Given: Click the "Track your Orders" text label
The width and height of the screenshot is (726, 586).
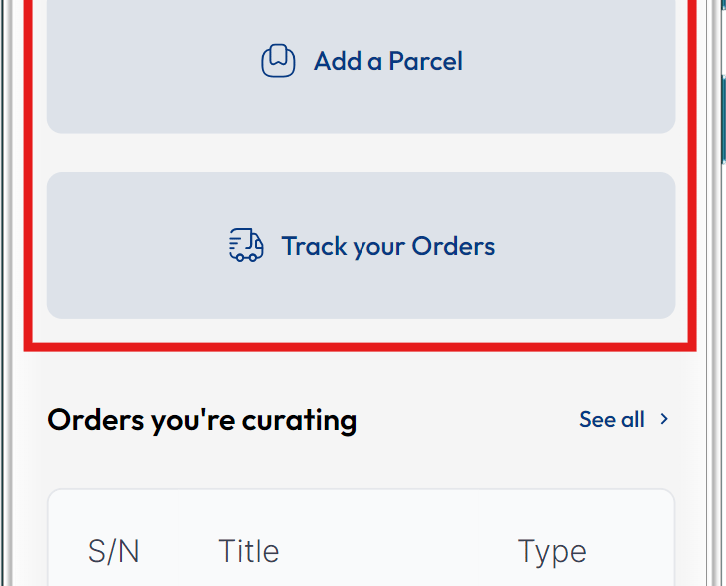Looking at the screenshot, I should click(x=388, y=246).
